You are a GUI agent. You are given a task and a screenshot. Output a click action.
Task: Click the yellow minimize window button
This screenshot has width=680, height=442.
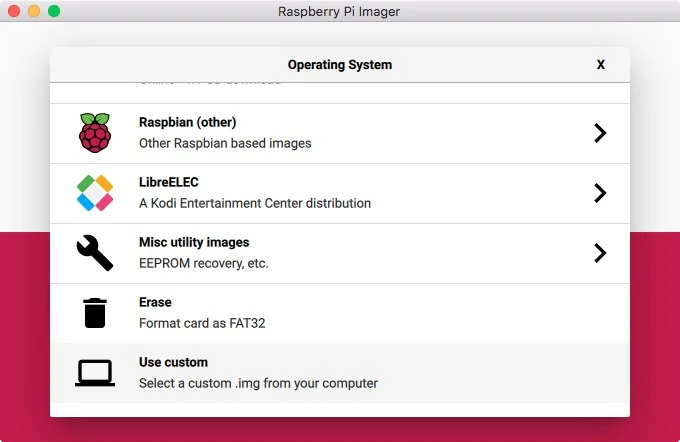[34, 11]
